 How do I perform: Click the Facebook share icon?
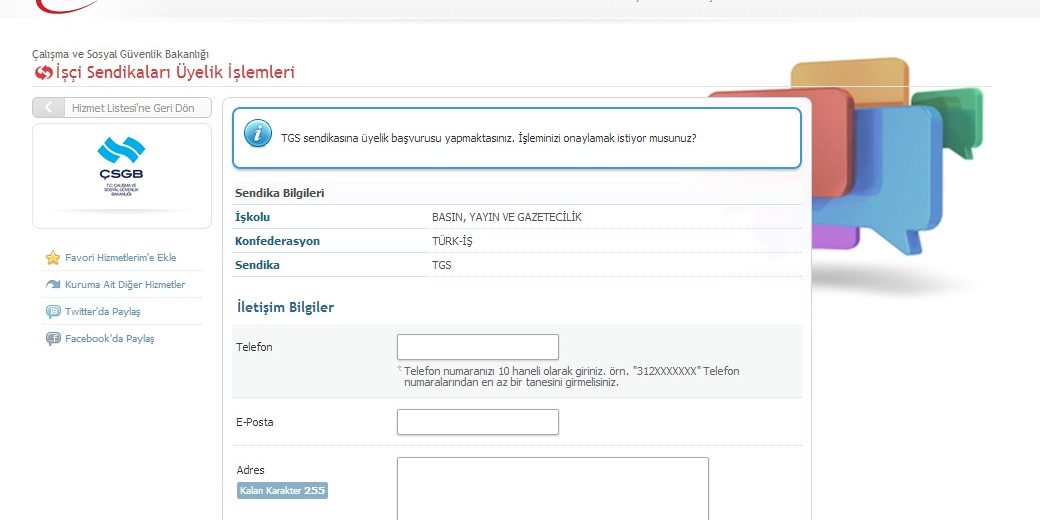tap(53, 339)
